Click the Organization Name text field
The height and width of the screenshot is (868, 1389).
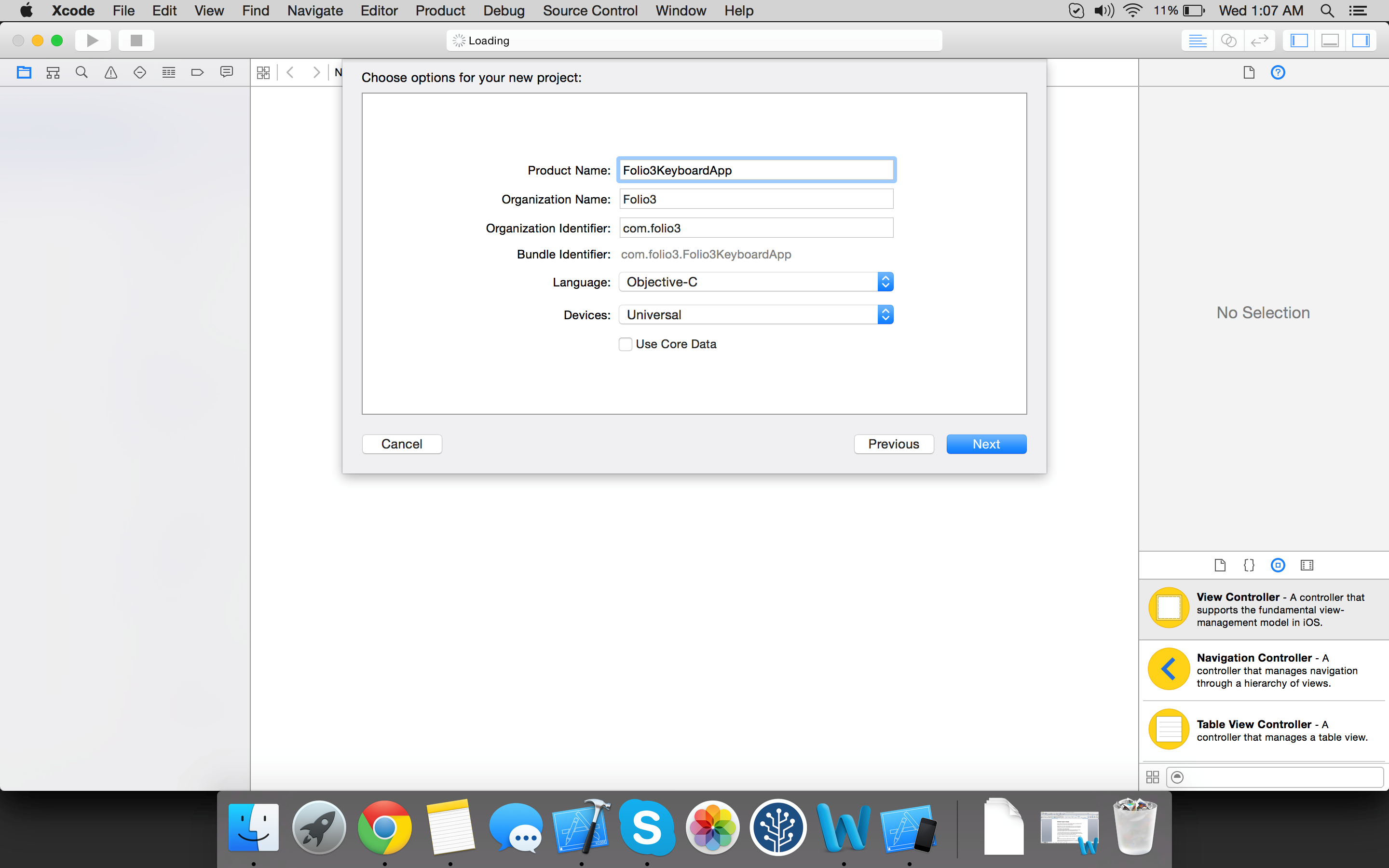tap(755, 199)
